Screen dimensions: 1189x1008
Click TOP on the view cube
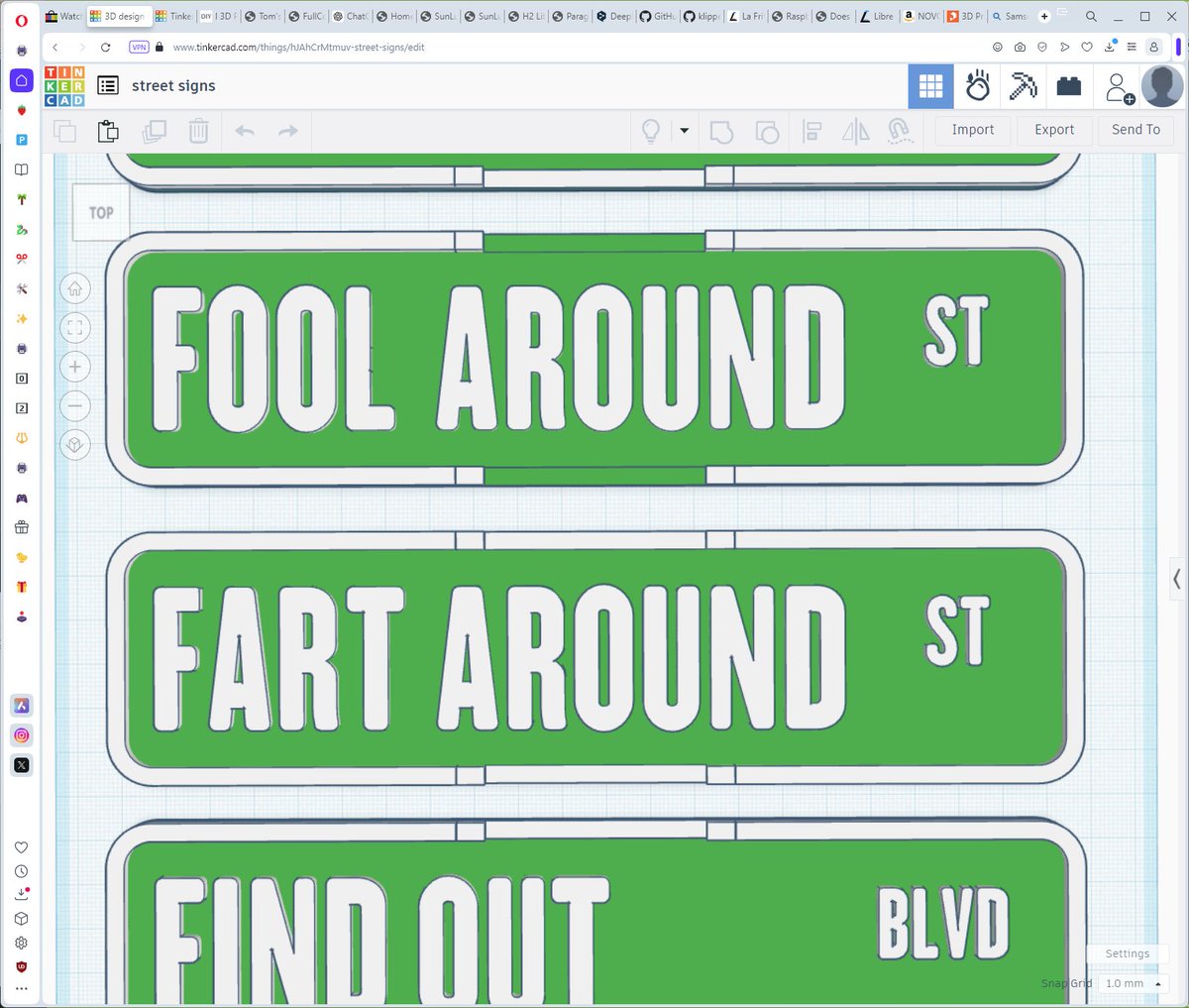pos(100,211)
